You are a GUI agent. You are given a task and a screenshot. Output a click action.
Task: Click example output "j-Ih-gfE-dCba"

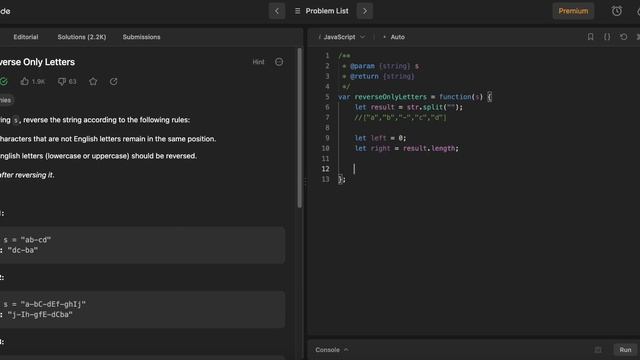40,315
